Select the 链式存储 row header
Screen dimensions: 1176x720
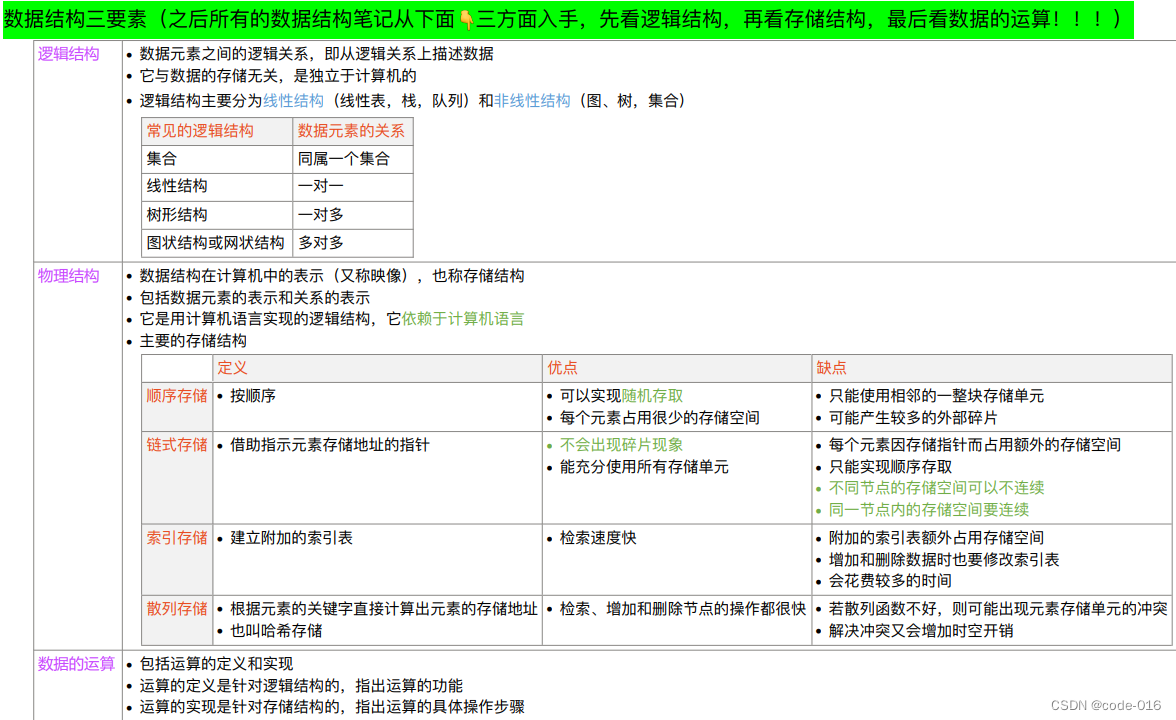tap(176, 445)
